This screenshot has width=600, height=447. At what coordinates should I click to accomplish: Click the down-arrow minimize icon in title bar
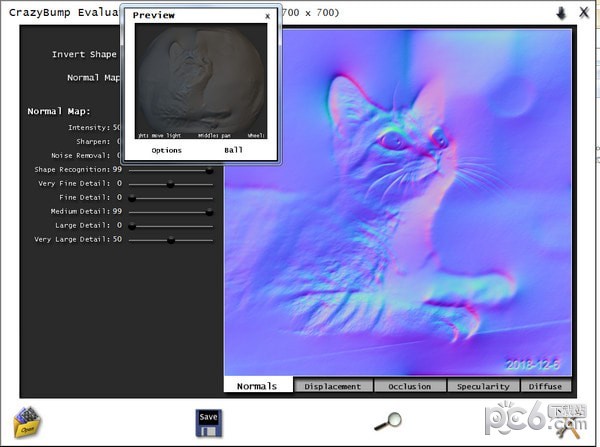pos(561,13)
